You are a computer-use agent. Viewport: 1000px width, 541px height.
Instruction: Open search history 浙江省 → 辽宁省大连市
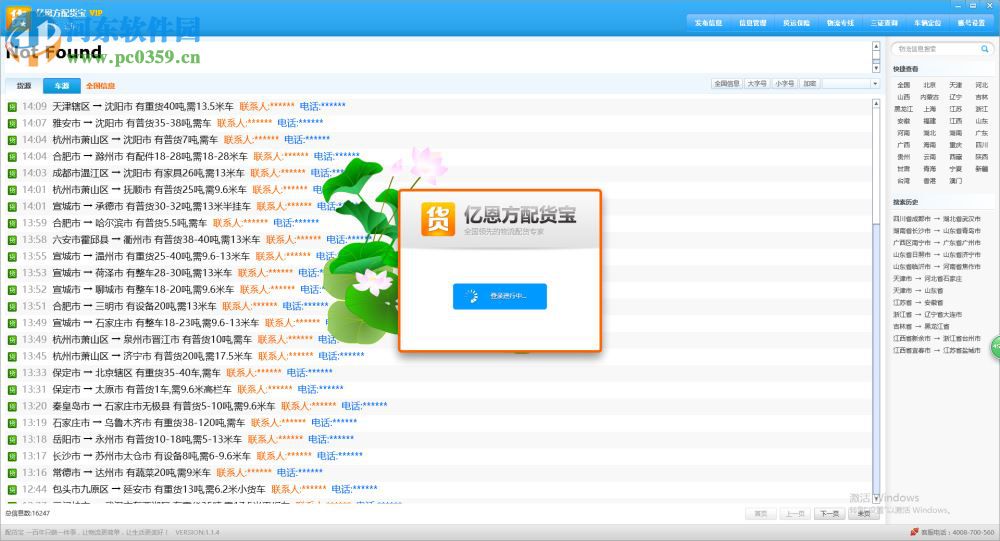click(x=928, y=315)
